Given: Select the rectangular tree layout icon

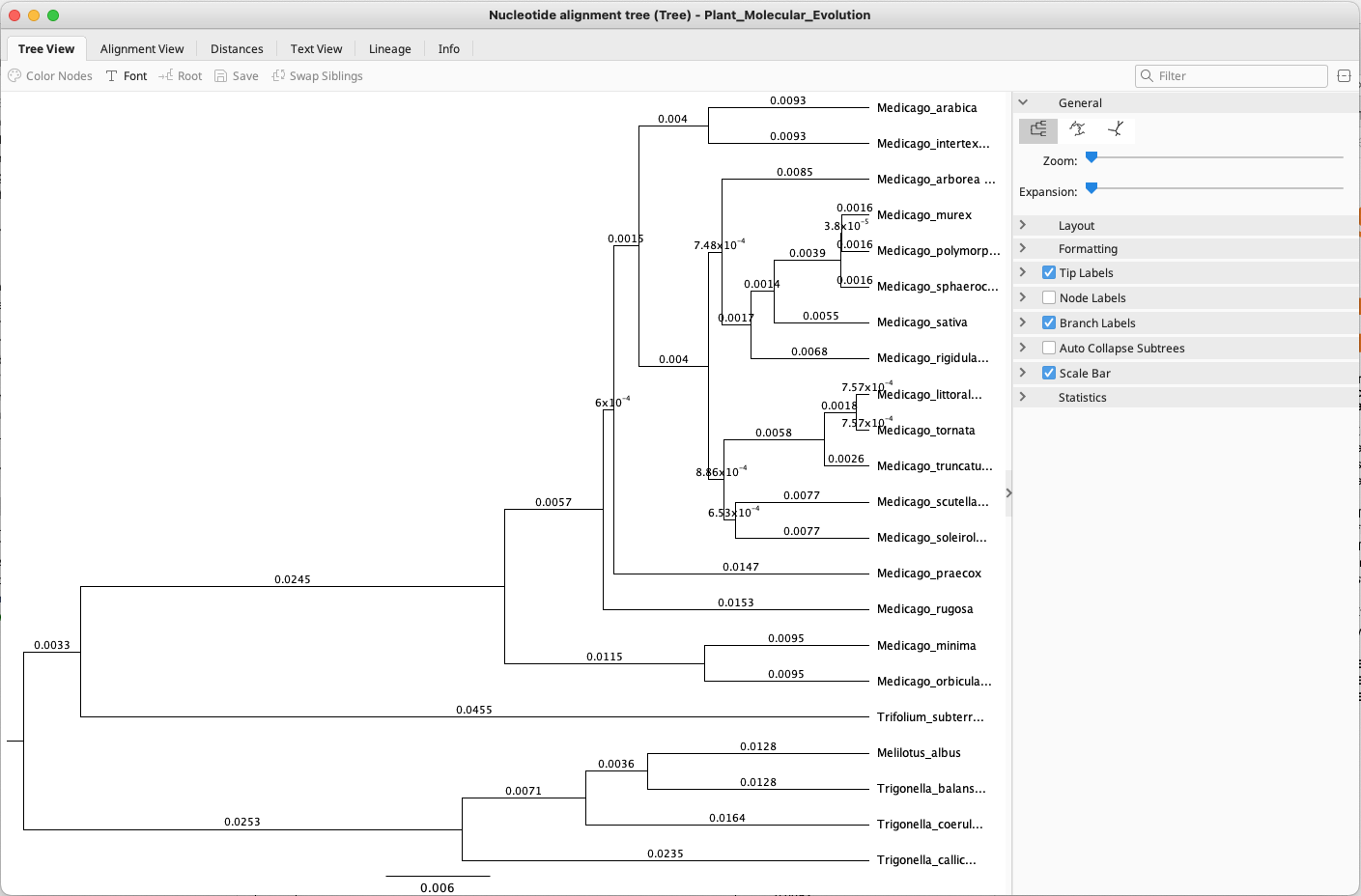Looking at the screenshot, I should point(1038,128).
